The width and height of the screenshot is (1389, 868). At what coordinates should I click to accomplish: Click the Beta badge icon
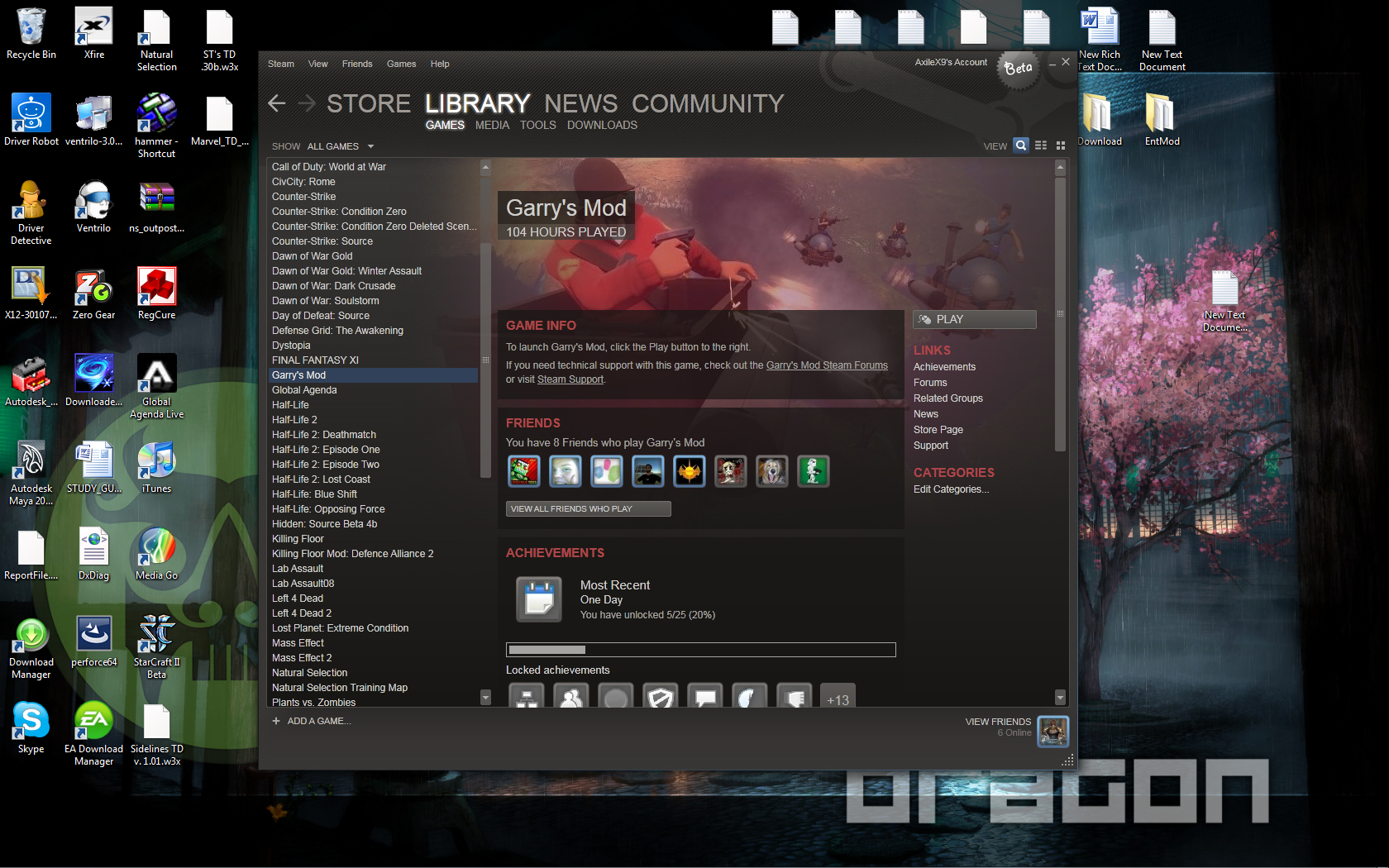click(1019, 68)
